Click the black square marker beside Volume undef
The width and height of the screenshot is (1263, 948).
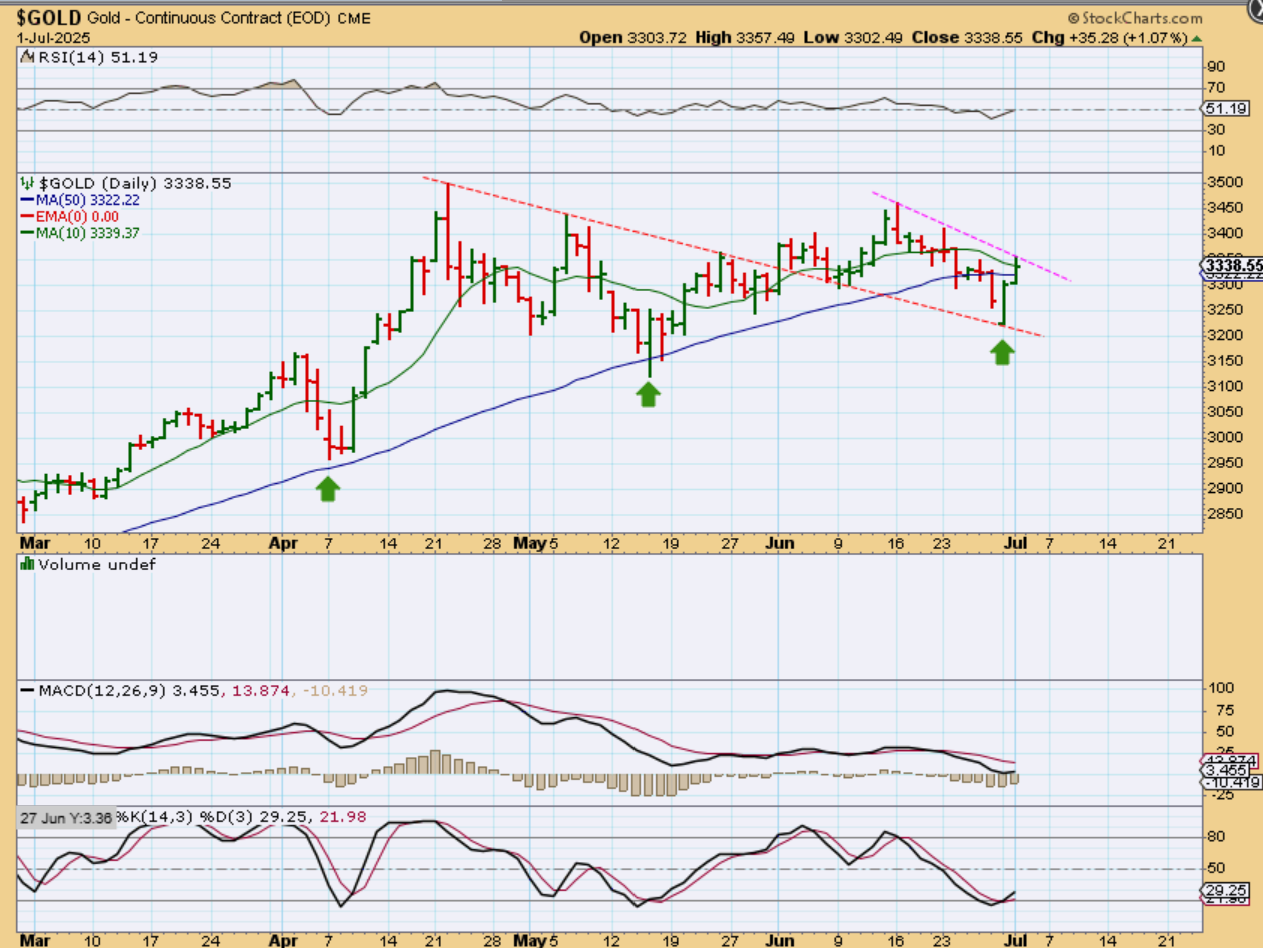tap(27, 564)
